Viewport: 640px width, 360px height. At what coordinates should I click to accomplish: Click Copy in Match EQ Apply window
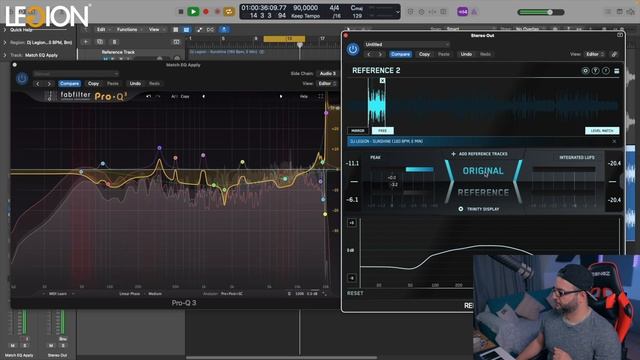pos(93,84)
